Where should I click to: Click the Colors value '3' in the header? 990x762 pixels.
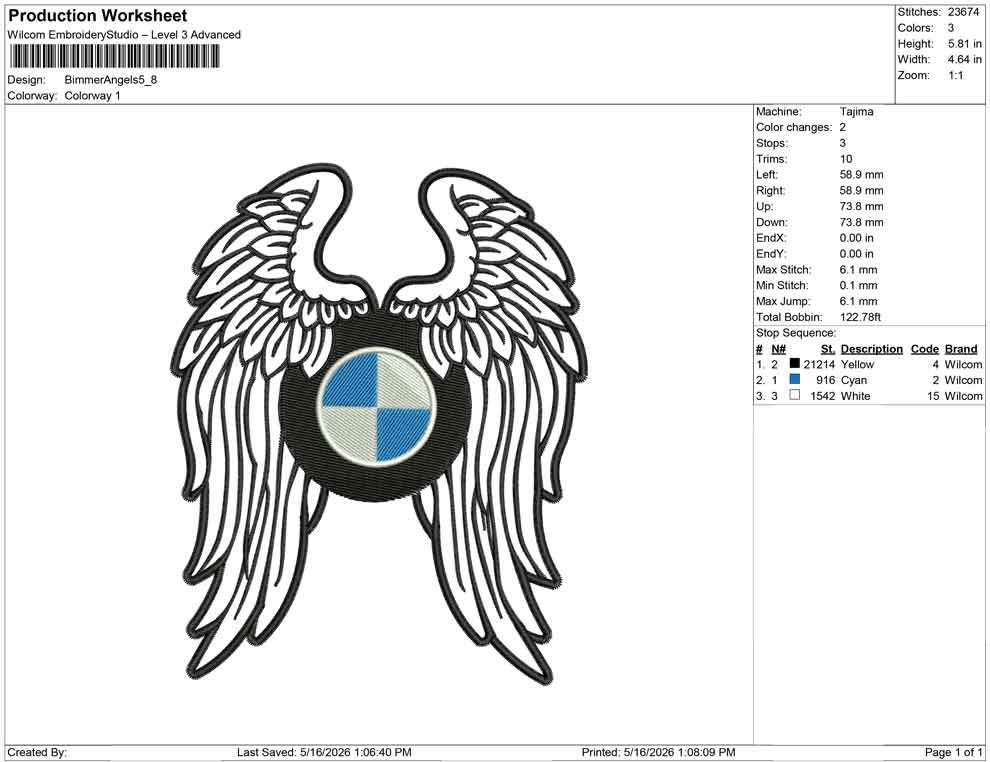(x=951, y=28)
